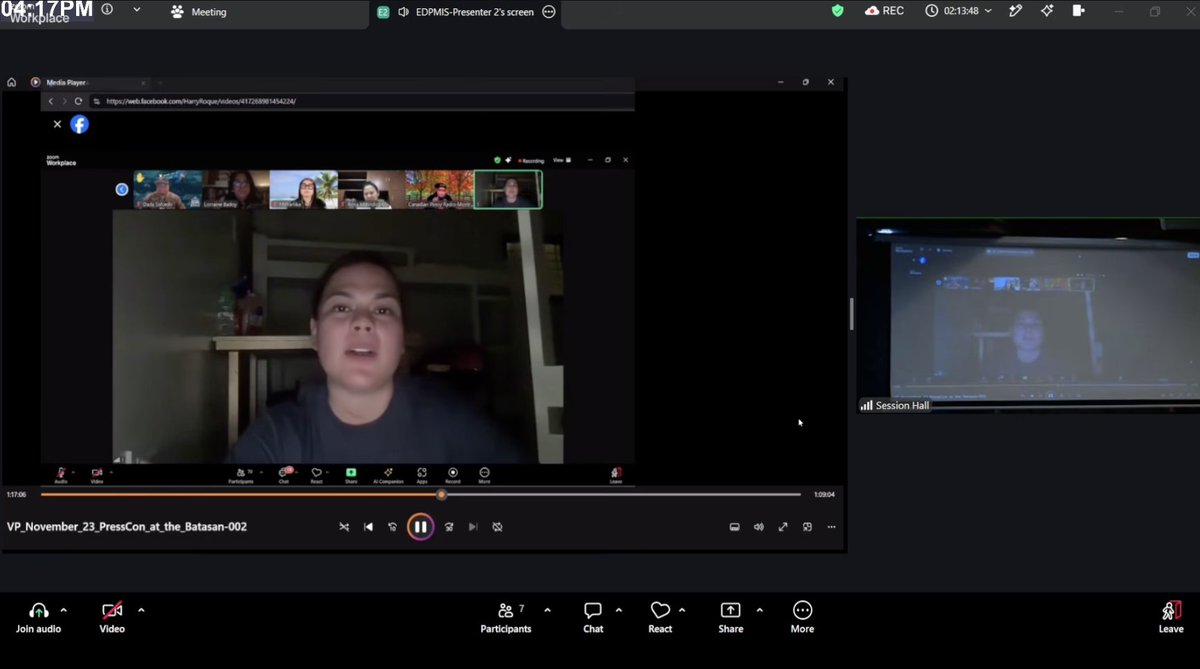The height and width of the screenshot is (669, 1200).
Task: Select the Canadian Pinoy Radio participant thumbnail
Action: click(x=439, y=189)
